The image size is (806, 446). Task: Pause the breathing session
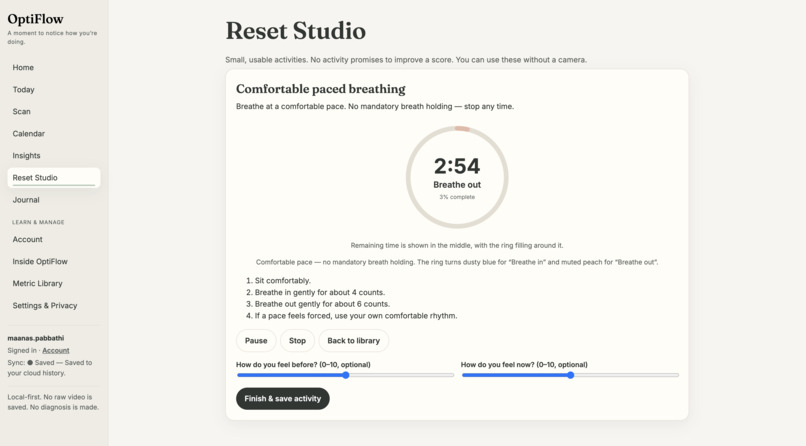tap(256, 341)
